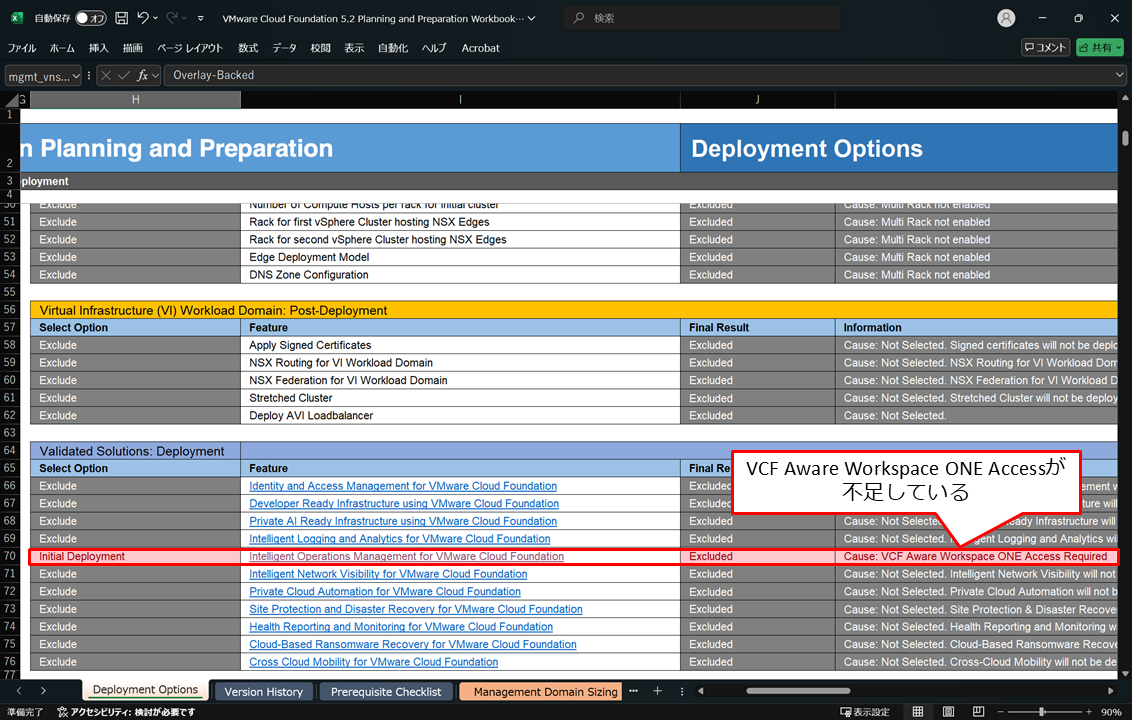
Task: Click the Save disk icon
Action: coord(121,18)
